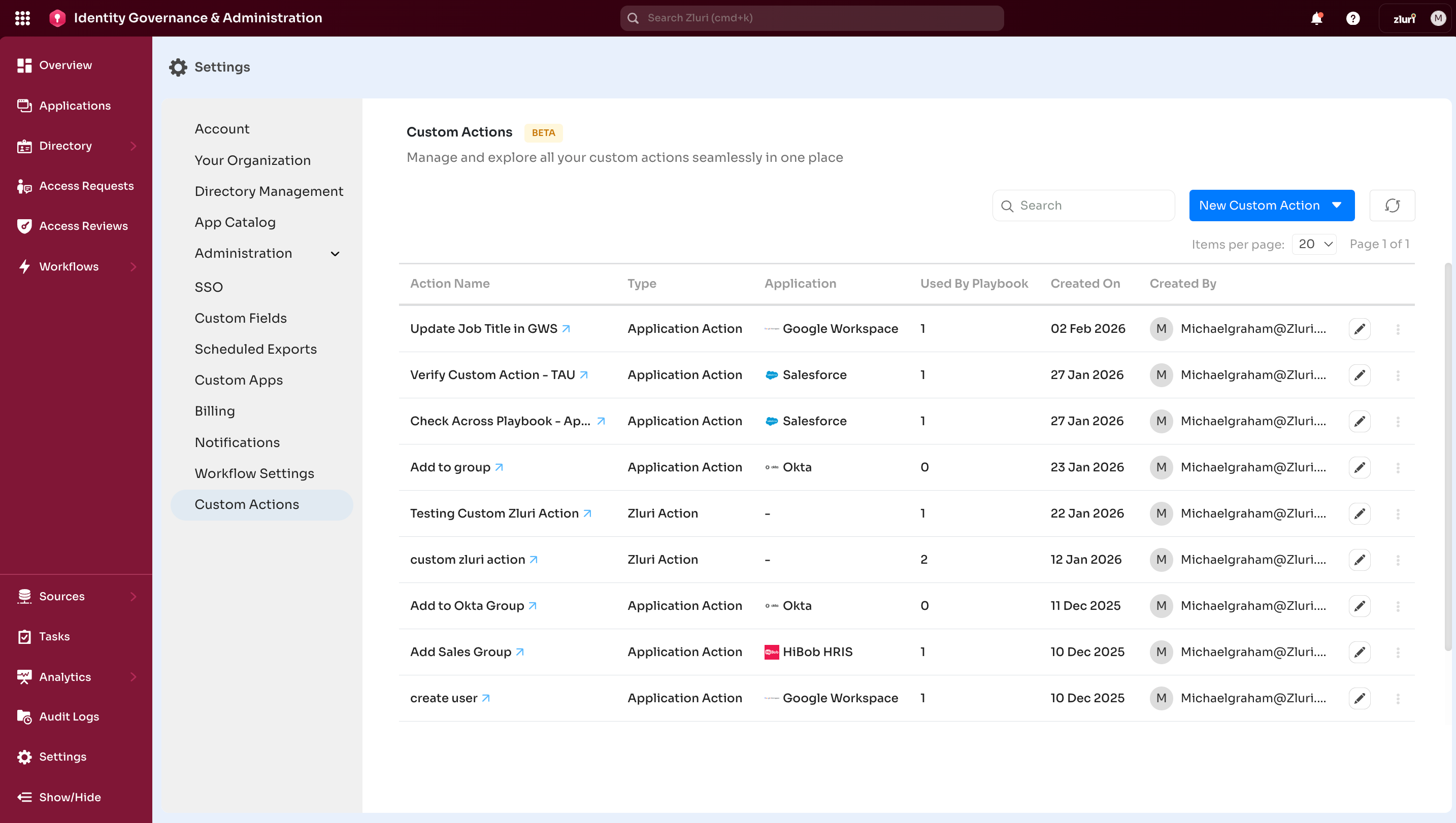Image resolution: width=1456 pixels, height=823 pixels.
Task: Click the help question mark icon
Action: pos(1352,18)
